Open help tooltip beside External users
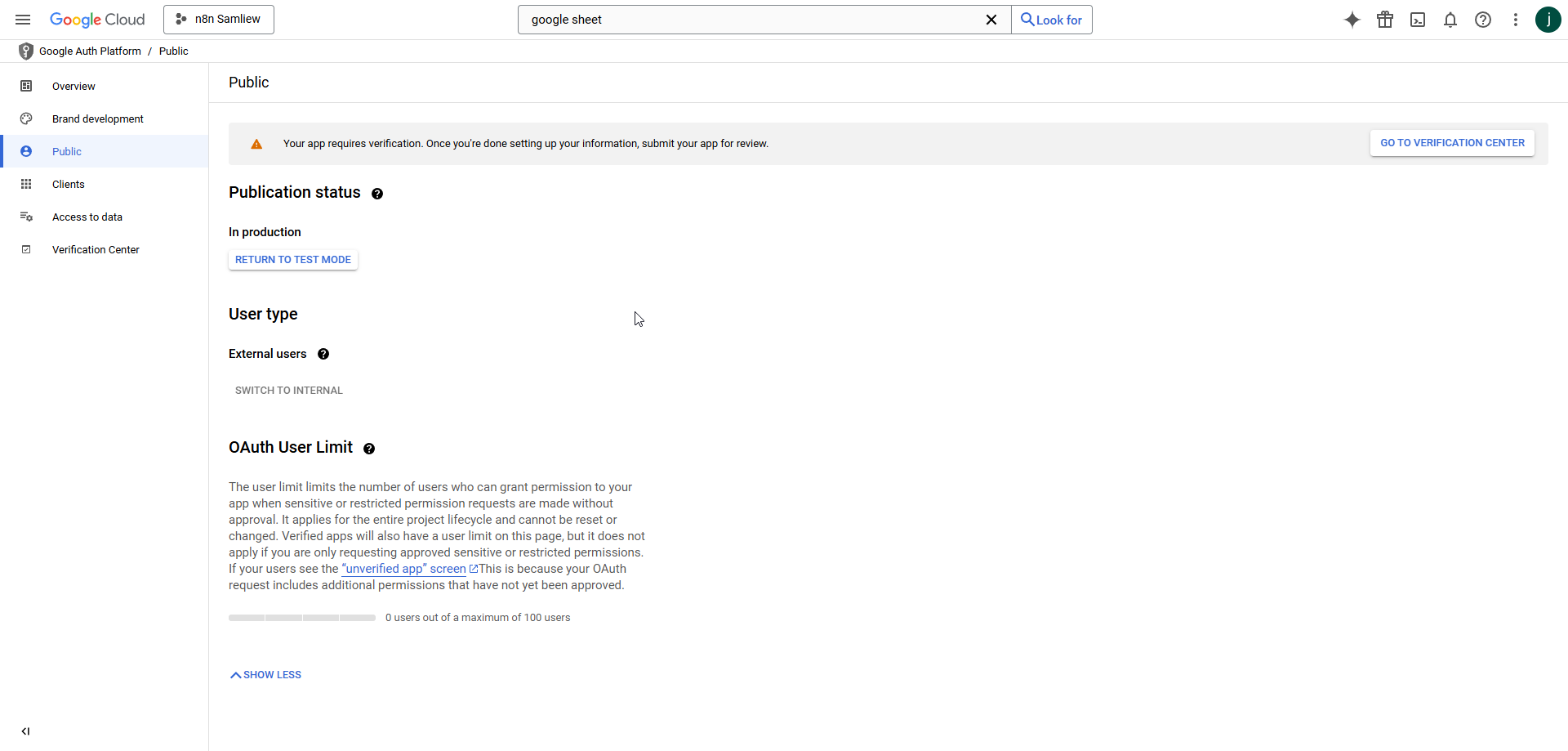1568x751 pixels. tap(323, 354)
